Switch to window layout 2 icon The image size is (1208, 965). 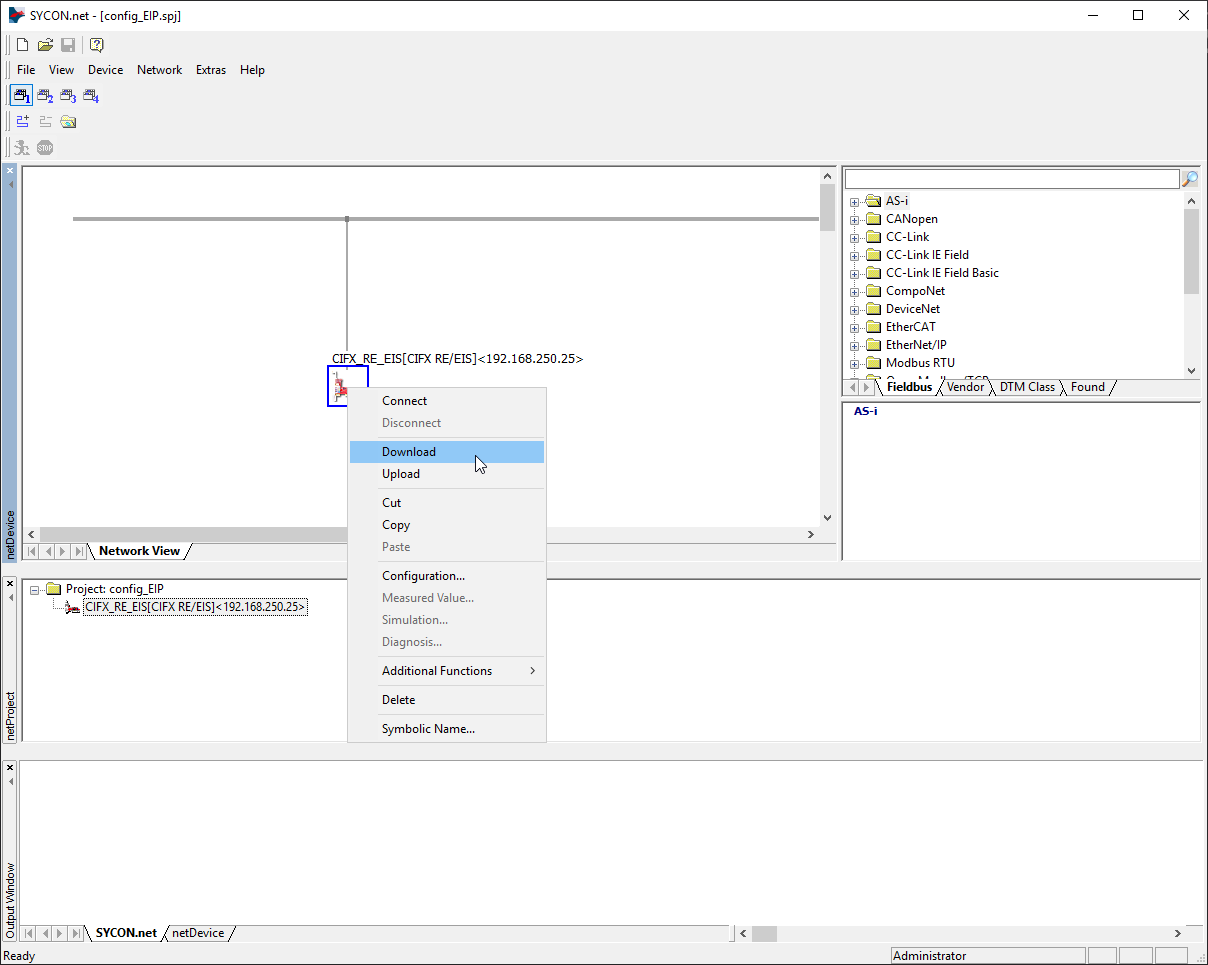tap(45, 96)
